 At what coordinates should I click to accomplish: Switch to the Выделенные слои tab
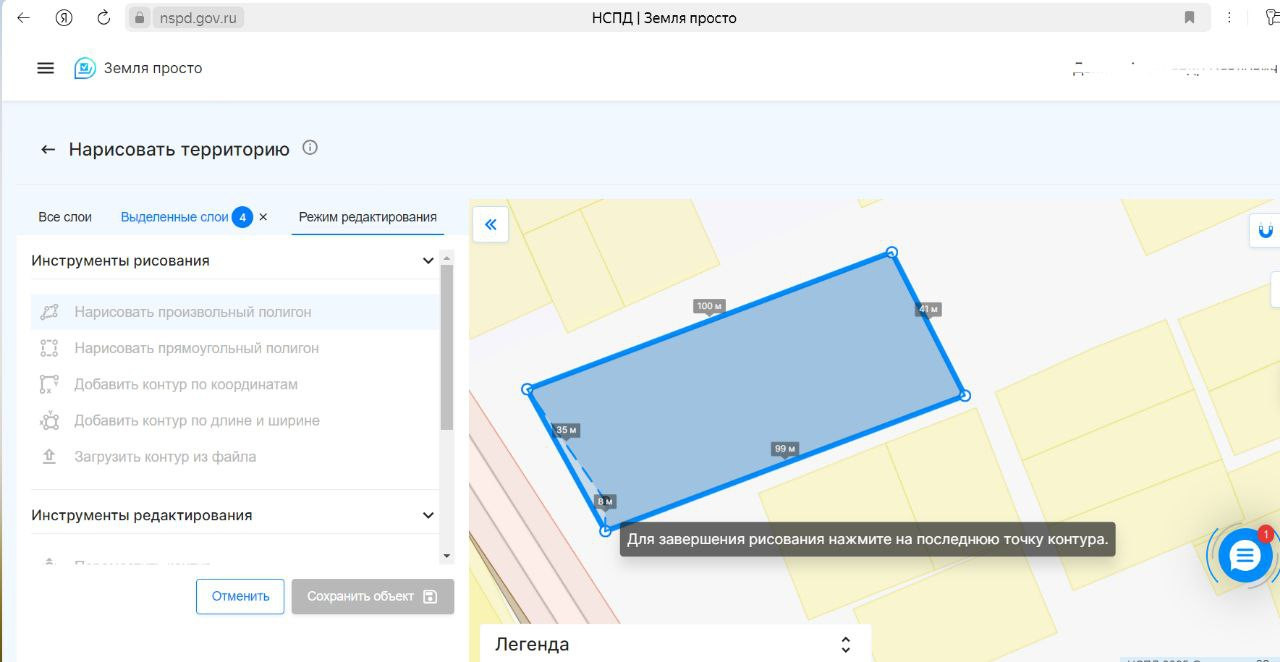pyautogui.click(x=174, y=217)
